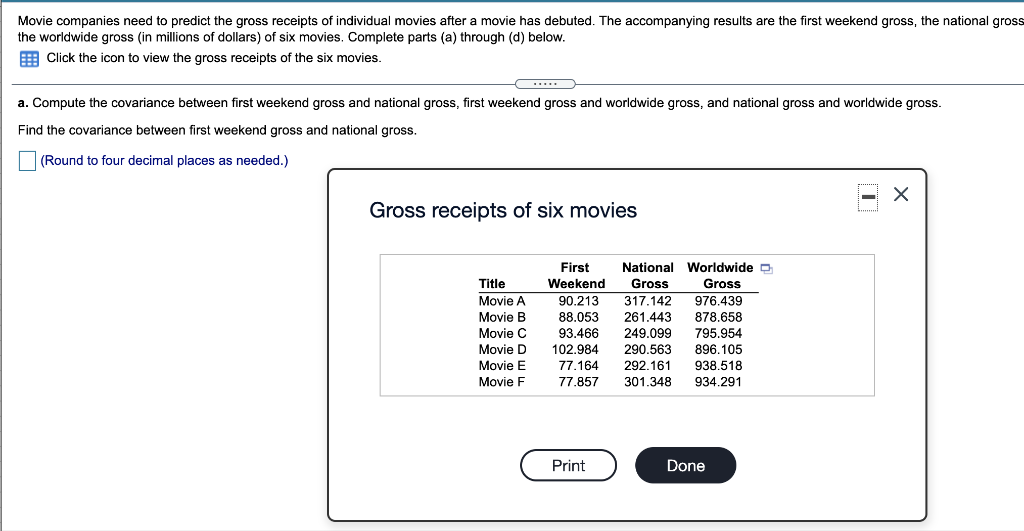The width and height of the screenshot is (1024, 531).
Task: Click 'Click the icon to view' link text
Action: [214, 57]
